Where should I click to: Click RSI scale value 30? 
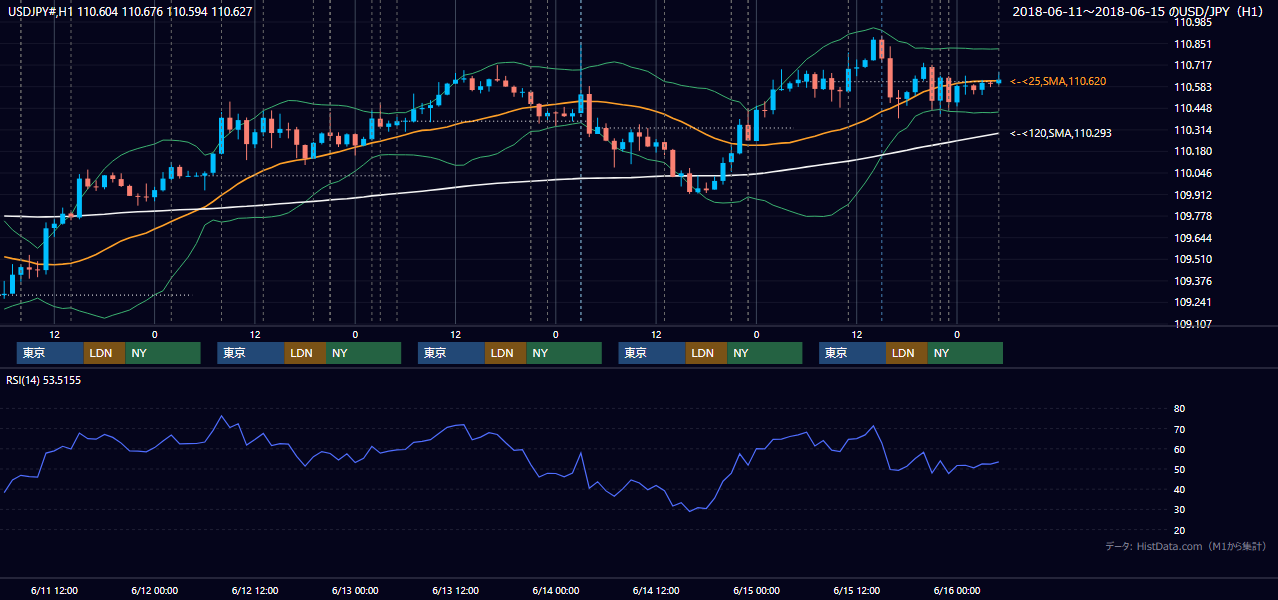tap(1179, 509)
